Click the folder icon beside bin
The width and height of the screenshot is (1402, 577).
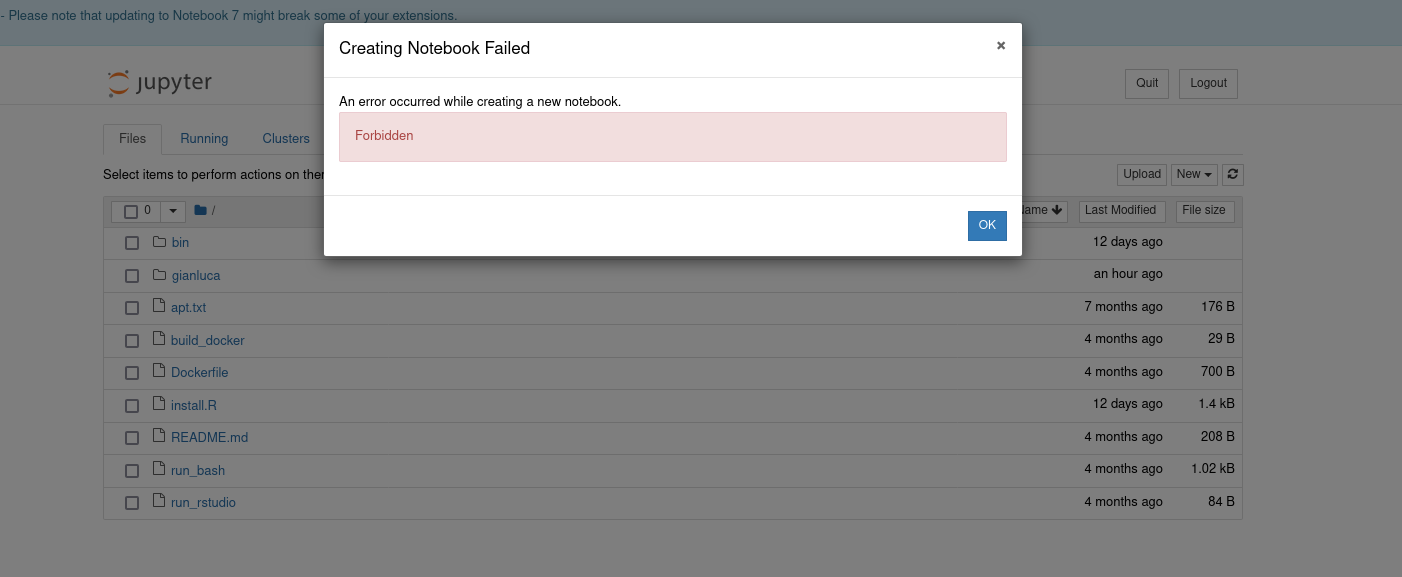click(x=158, y=241)
